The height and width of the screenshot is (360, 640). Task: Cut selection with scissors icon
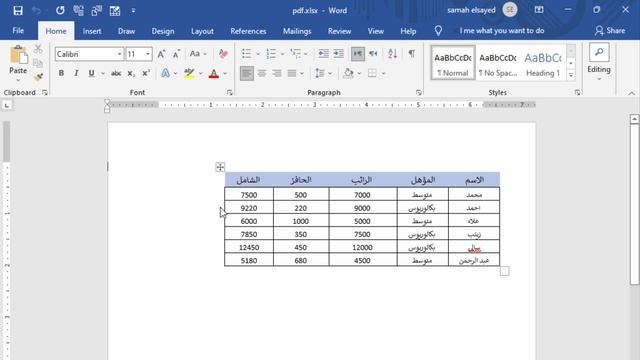[38, 49]
